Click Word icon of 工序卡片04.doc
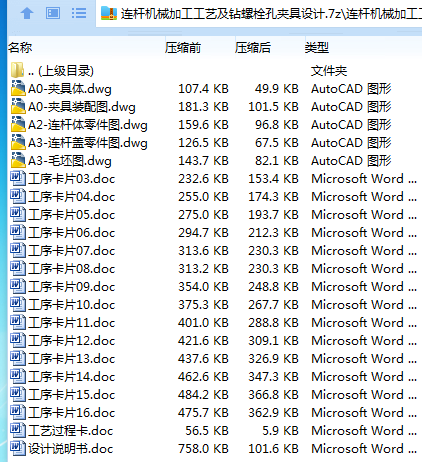This screenshot has height=462, width=422. [x=18, y=196]
